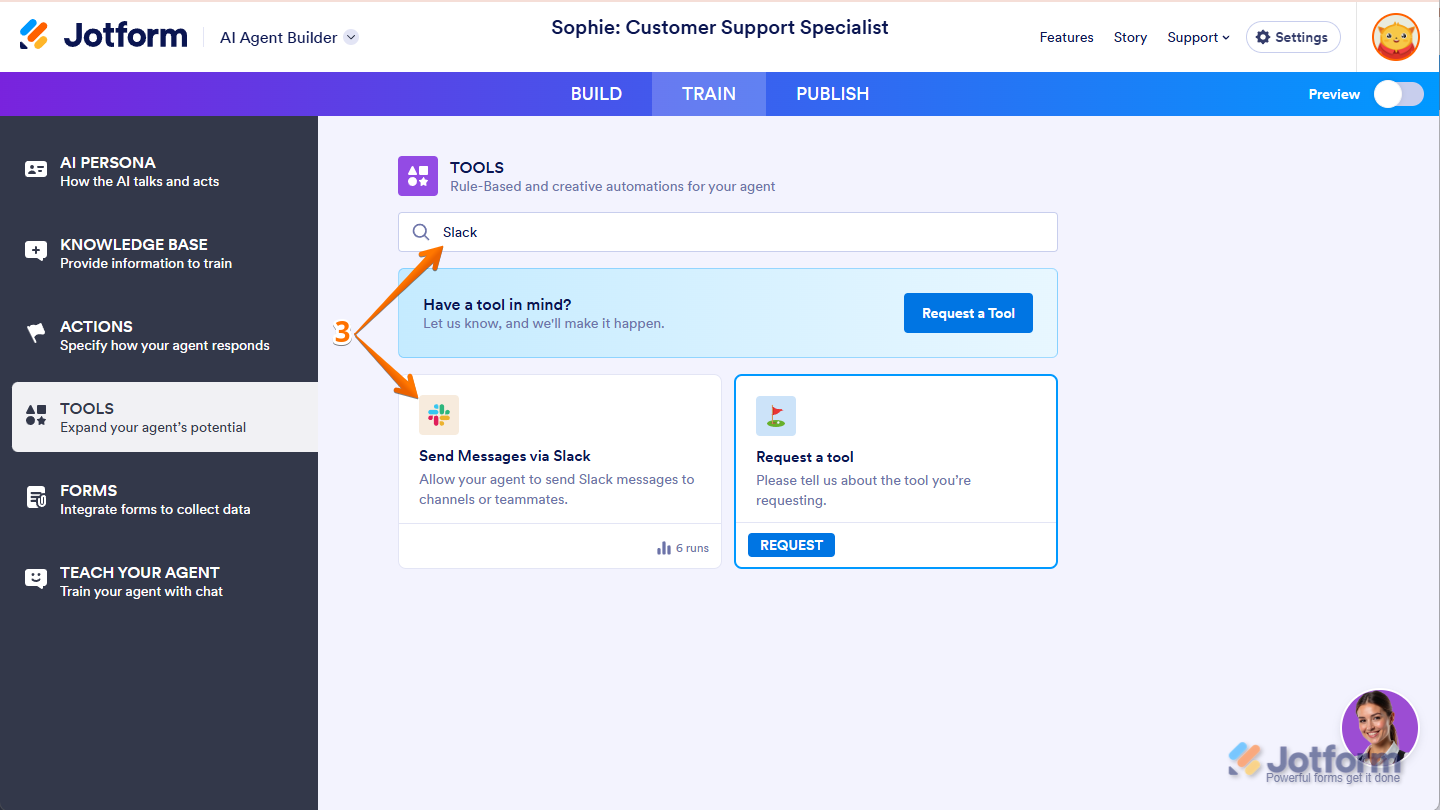Click the Jotform logo icon
The width and height of the screenshot is (1440, 810).
click(x=34, y=35)
